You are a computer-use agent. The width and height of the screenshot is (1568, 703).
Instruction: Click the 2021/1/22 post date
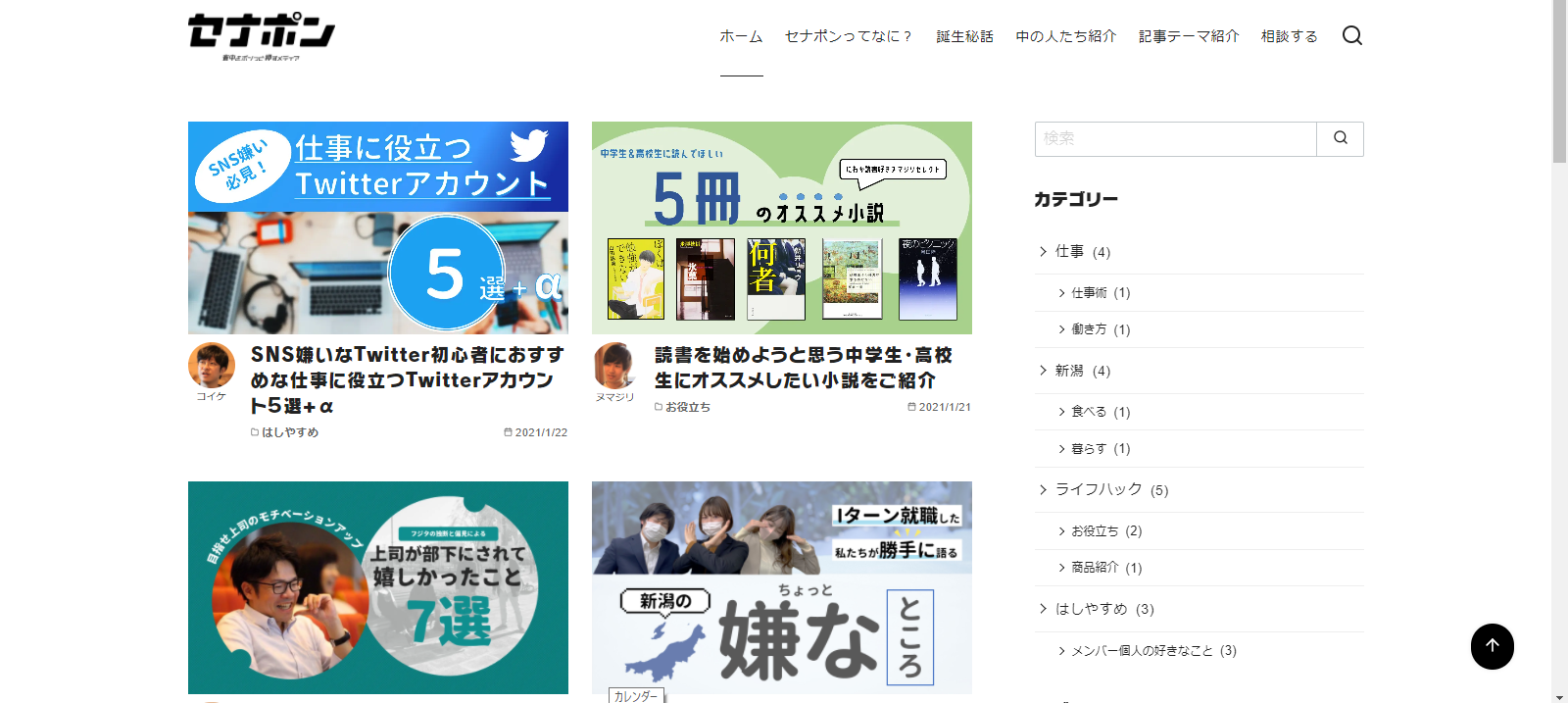click(x=541, y=432)
